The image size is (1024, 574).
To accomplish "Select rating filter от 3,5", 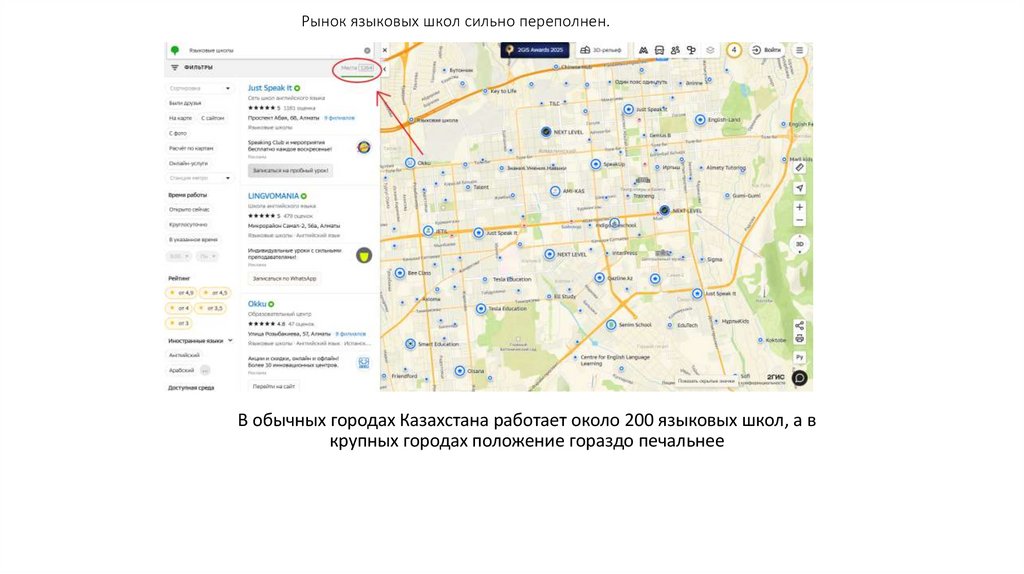I will [x=211, y=308].
